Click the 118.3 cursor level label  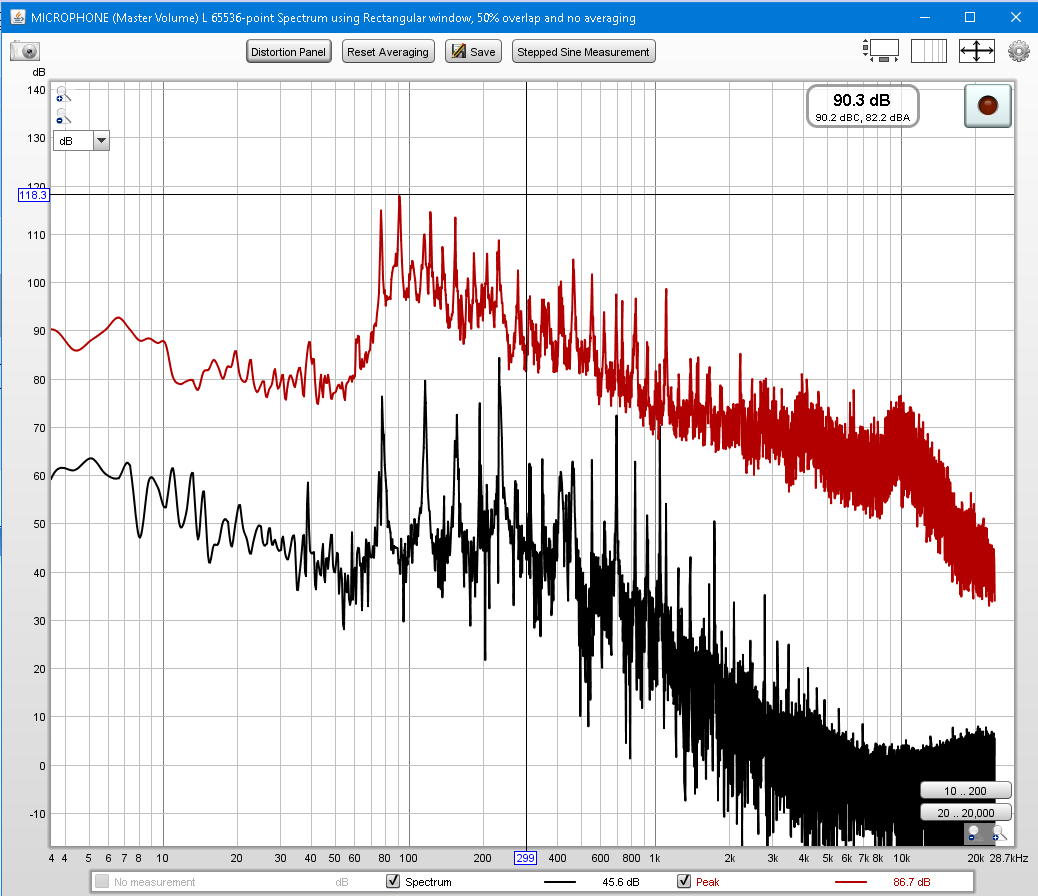[x=33, y=195]
